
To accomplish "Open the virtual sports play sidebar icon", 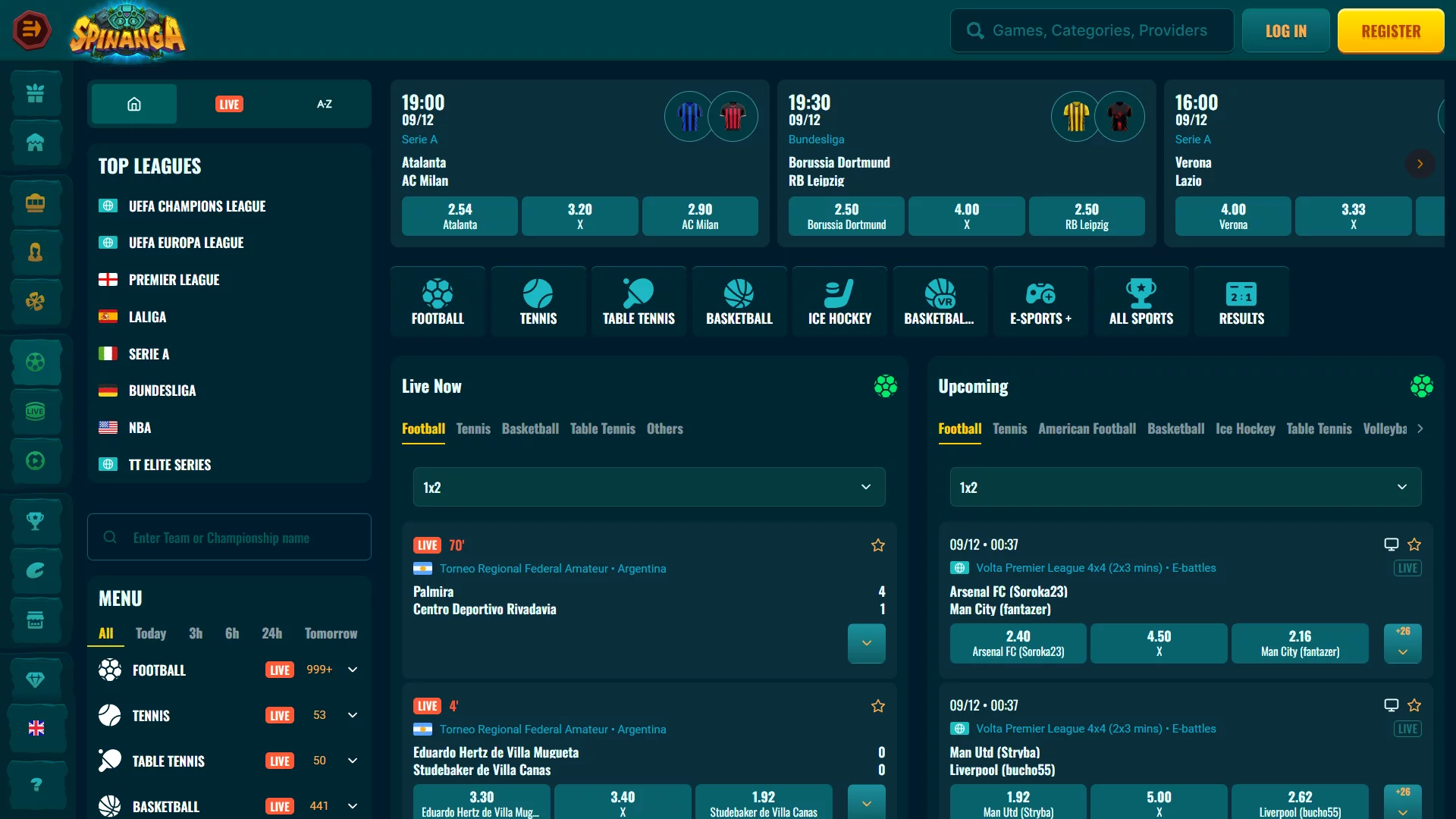I will click(x=36, y=460).
